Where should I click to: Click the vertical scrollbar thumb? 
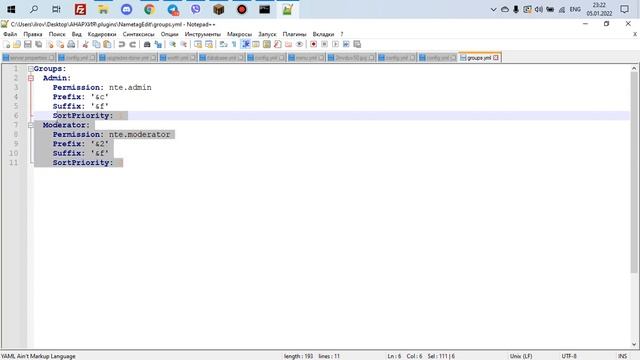(x=634, y=173)
